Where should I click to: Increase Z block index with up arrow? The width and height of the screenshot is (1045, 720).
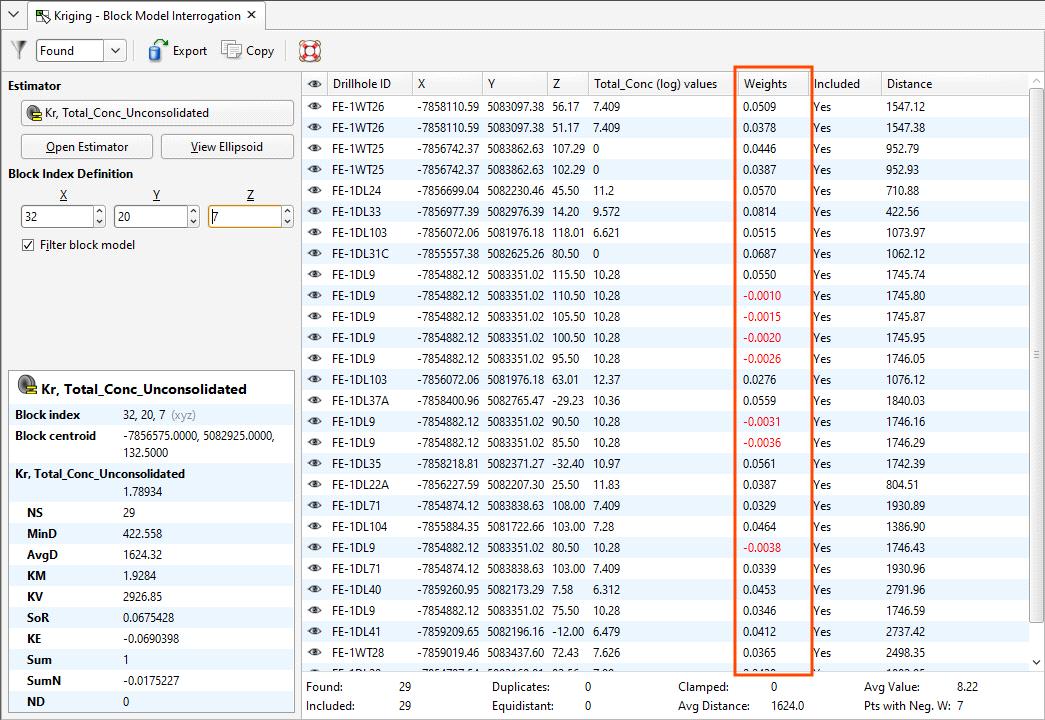[x=287, y=211]
